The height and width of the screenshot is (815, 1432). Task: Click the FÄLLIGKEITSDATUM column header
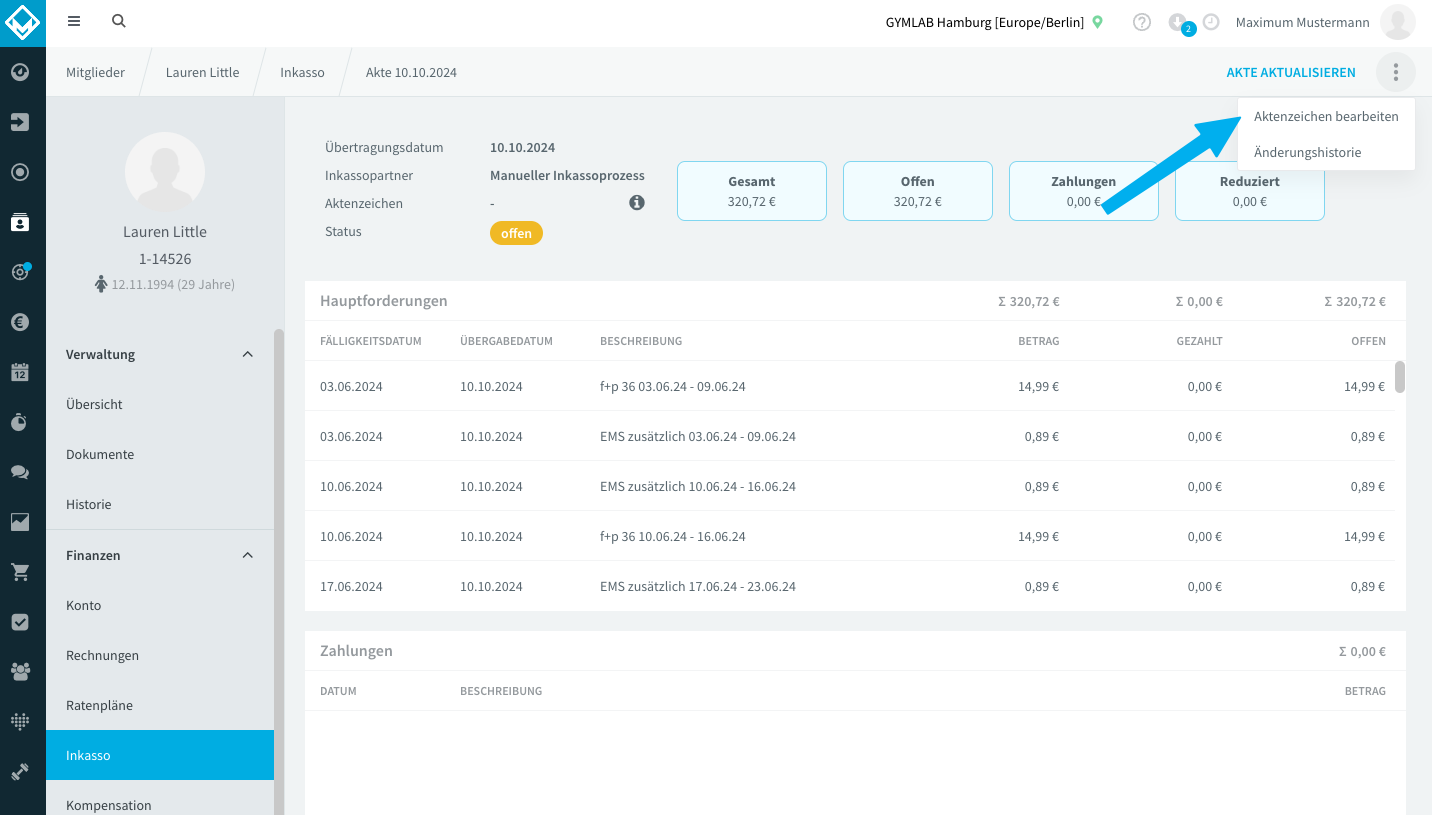click(371, 341)
